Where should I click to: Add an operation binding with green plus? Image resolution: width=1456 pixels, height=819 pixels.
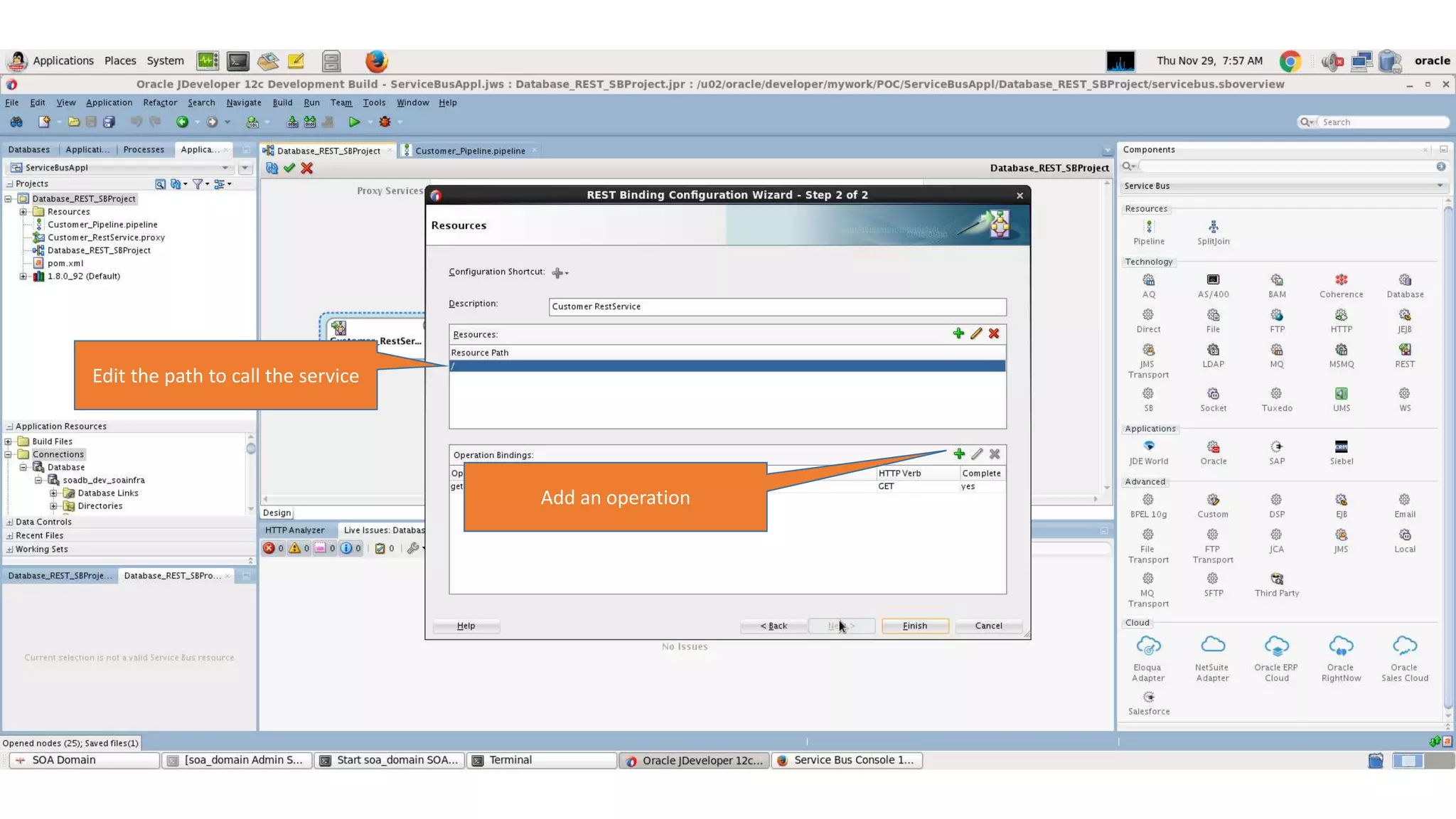point(959,454)
